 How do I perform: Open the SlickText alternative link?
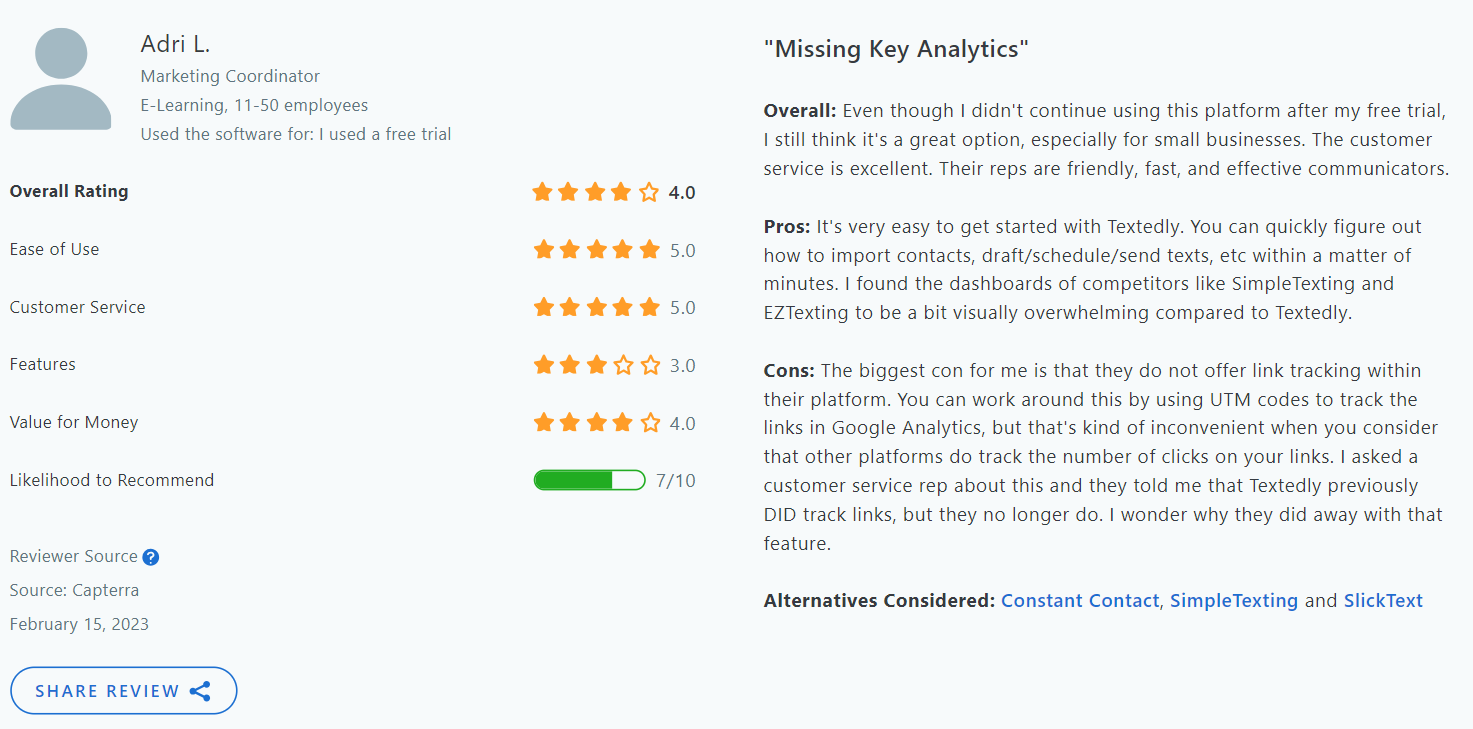pos(1383,601)
